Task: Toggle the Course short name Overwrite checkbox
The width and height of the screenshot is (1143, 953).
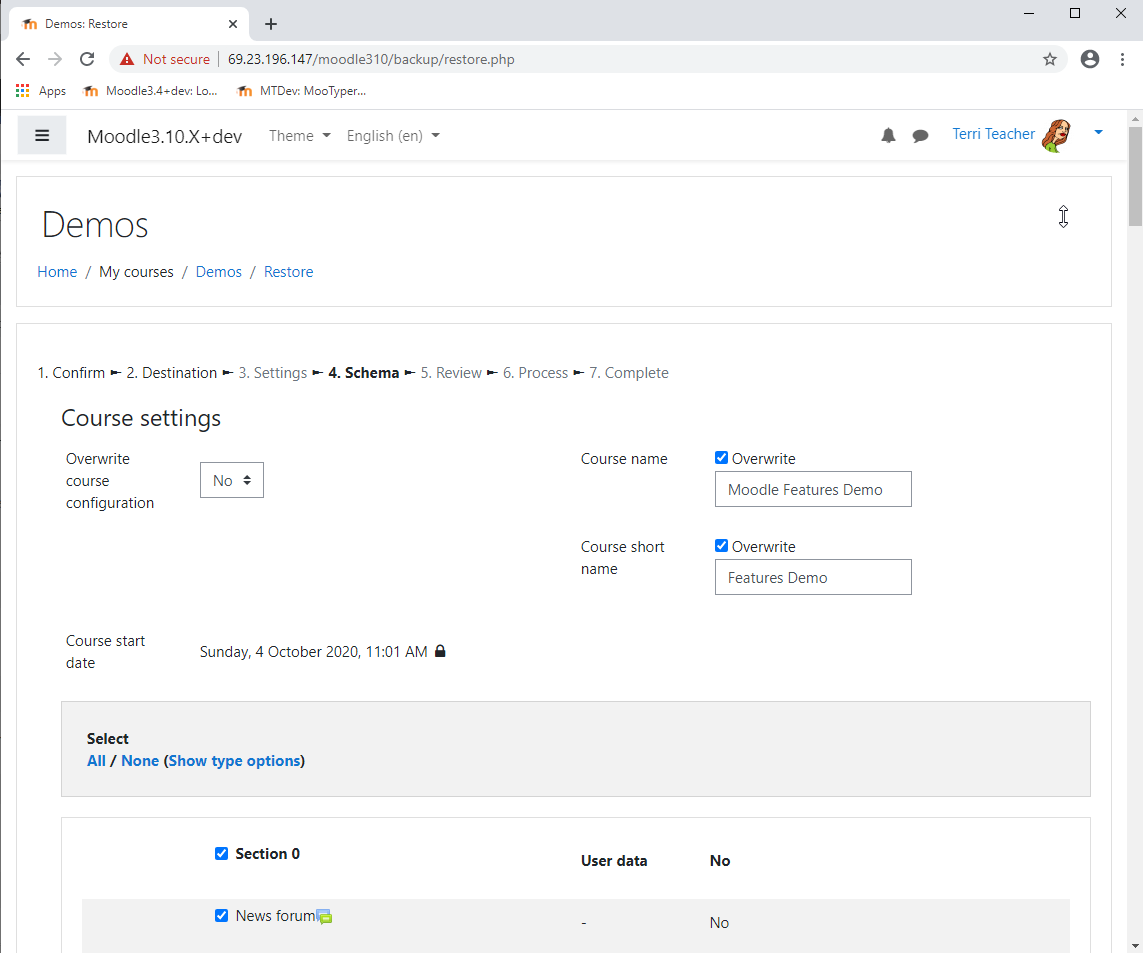Action: (721, 545)
